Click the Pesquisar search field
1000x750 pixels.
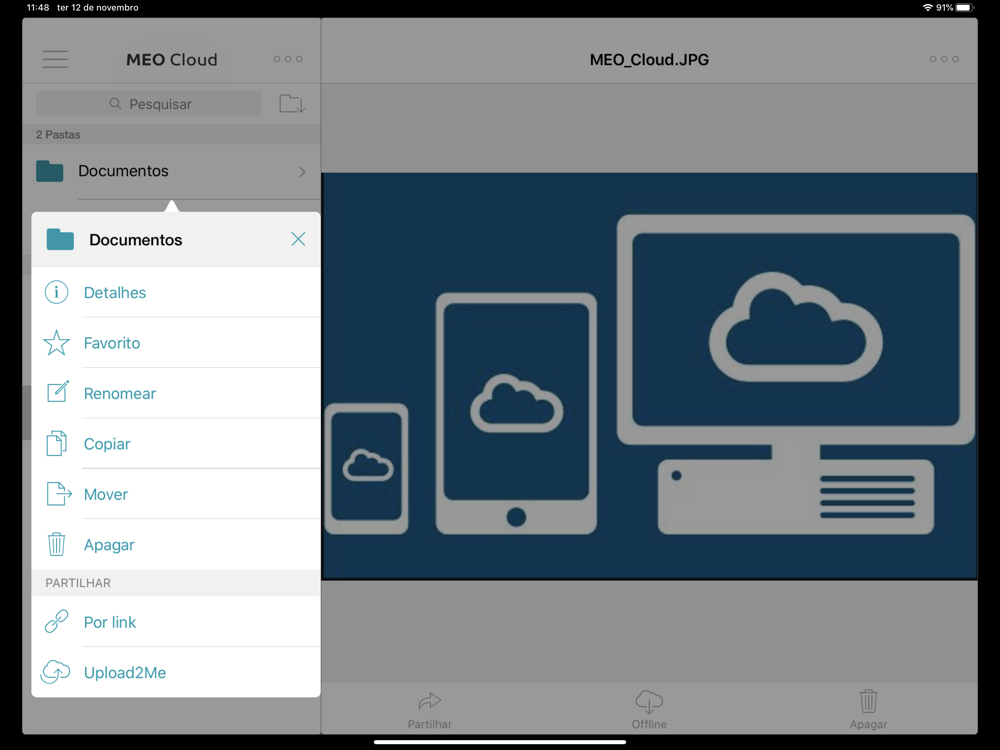click(x=150, y=104)
